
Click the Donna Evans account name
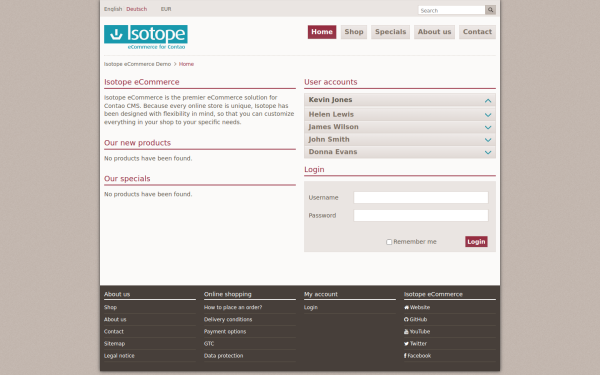[333, 152]
